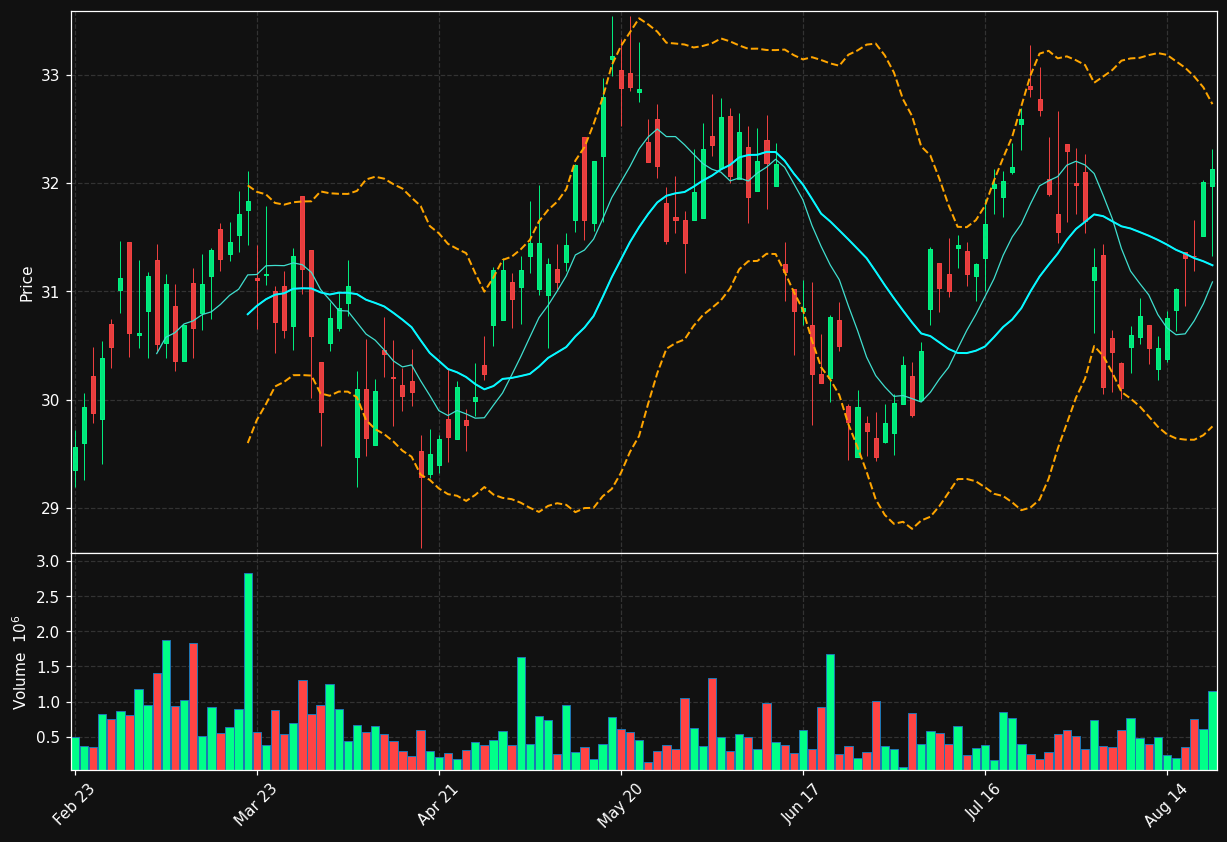Click the price axis value 31

(x=51, y=292)
